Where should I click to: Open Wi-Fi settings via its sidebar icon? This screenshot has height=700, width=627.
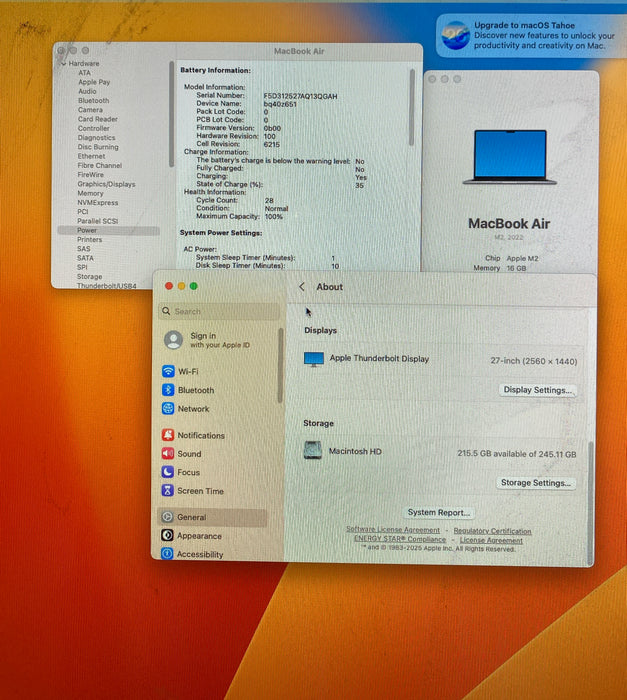click(168, 371)
